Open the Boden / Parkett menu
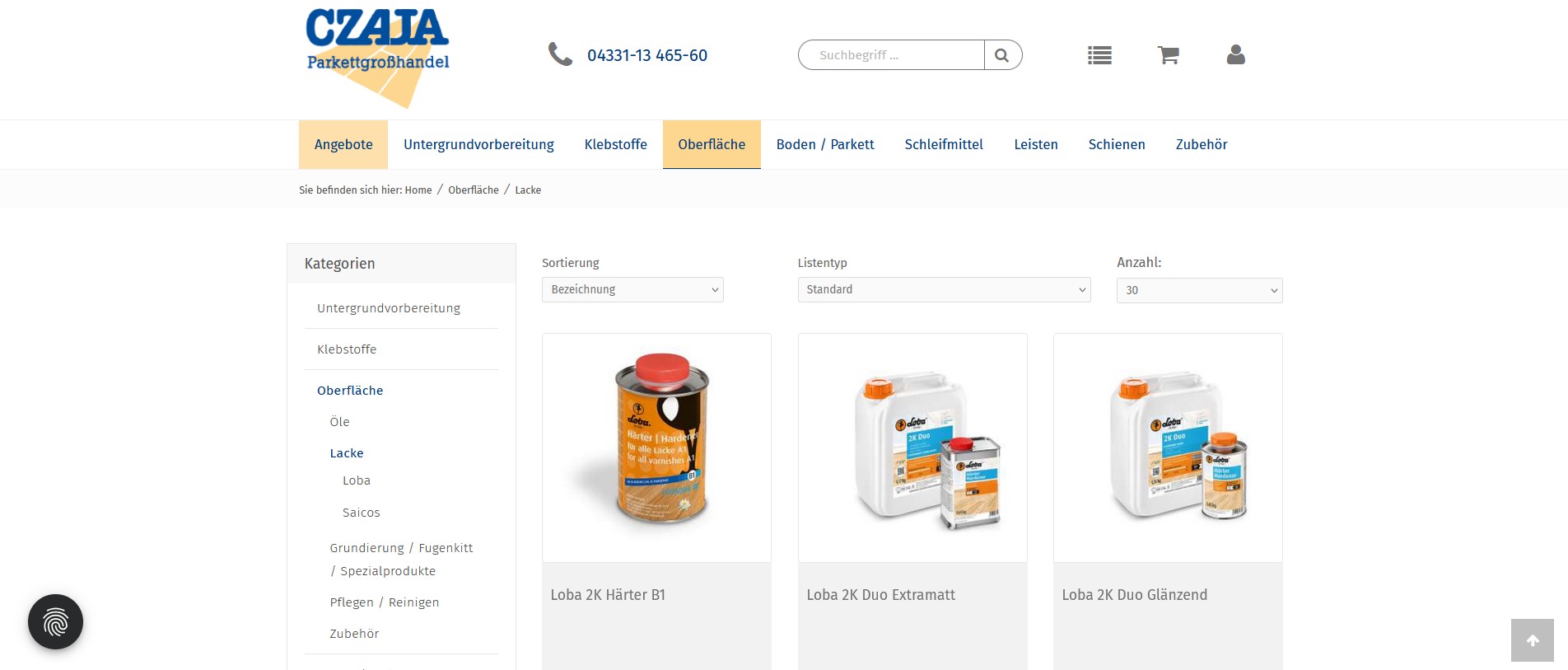 point(825,144)
